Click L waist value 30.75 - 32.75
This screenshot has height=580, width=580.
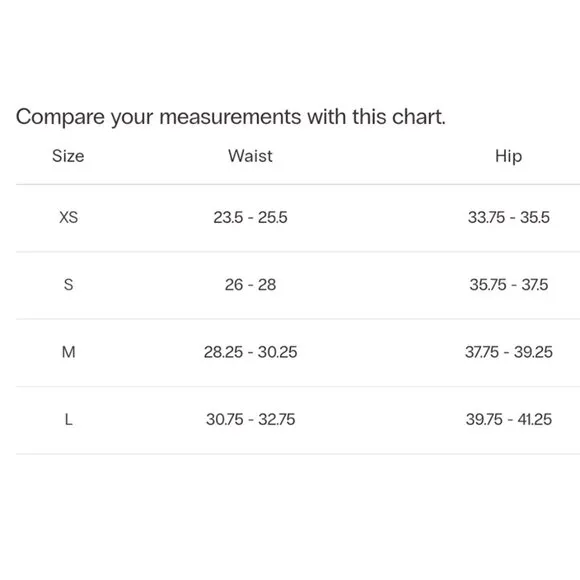coord(250,420)
